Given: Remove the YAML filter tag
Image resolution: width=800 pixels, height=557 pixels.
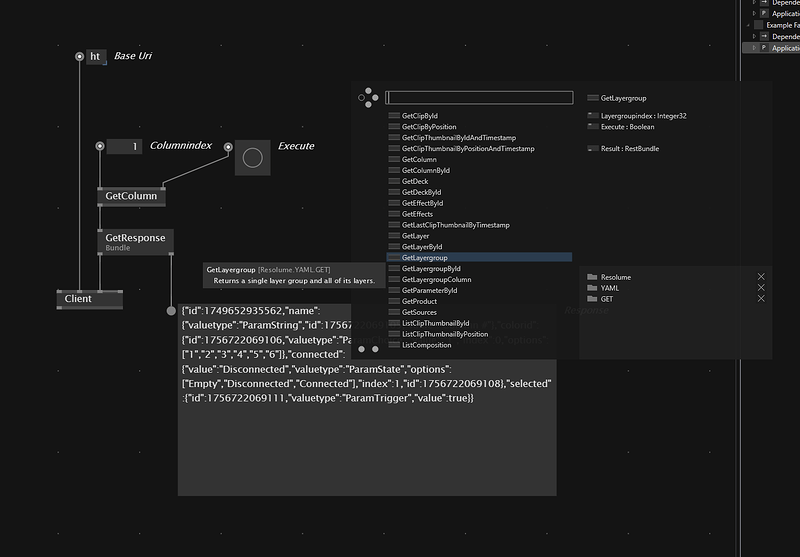Looking at the screenshot, I should tap(761, 288).
